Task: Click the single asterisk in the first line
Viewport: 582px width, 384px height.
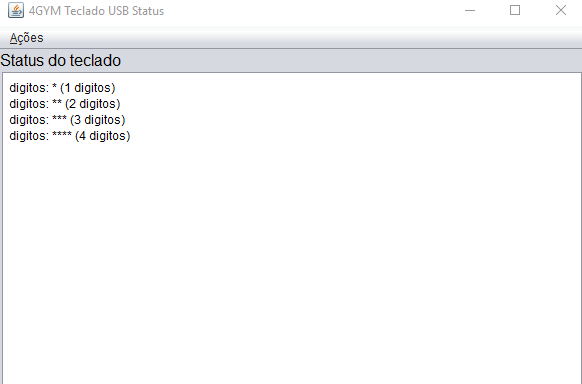Action: click(x=55, y=87)
